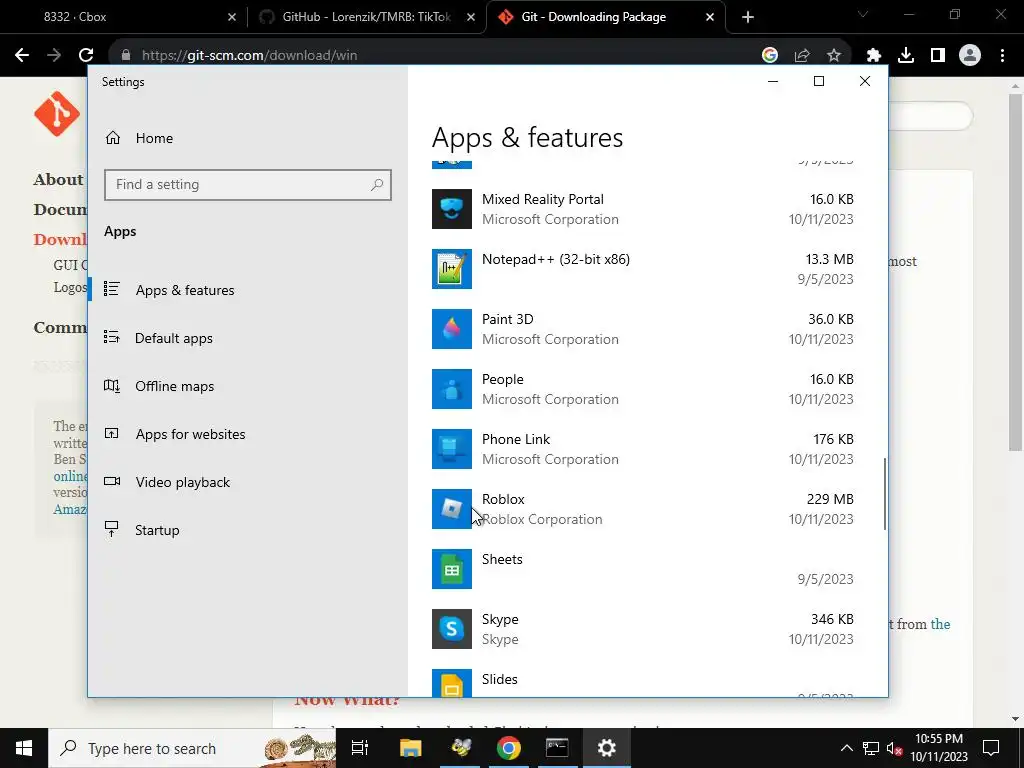The width and height of the screenshot is (1024, 768).
Task: Open the notification center icon
Action: 991,748
